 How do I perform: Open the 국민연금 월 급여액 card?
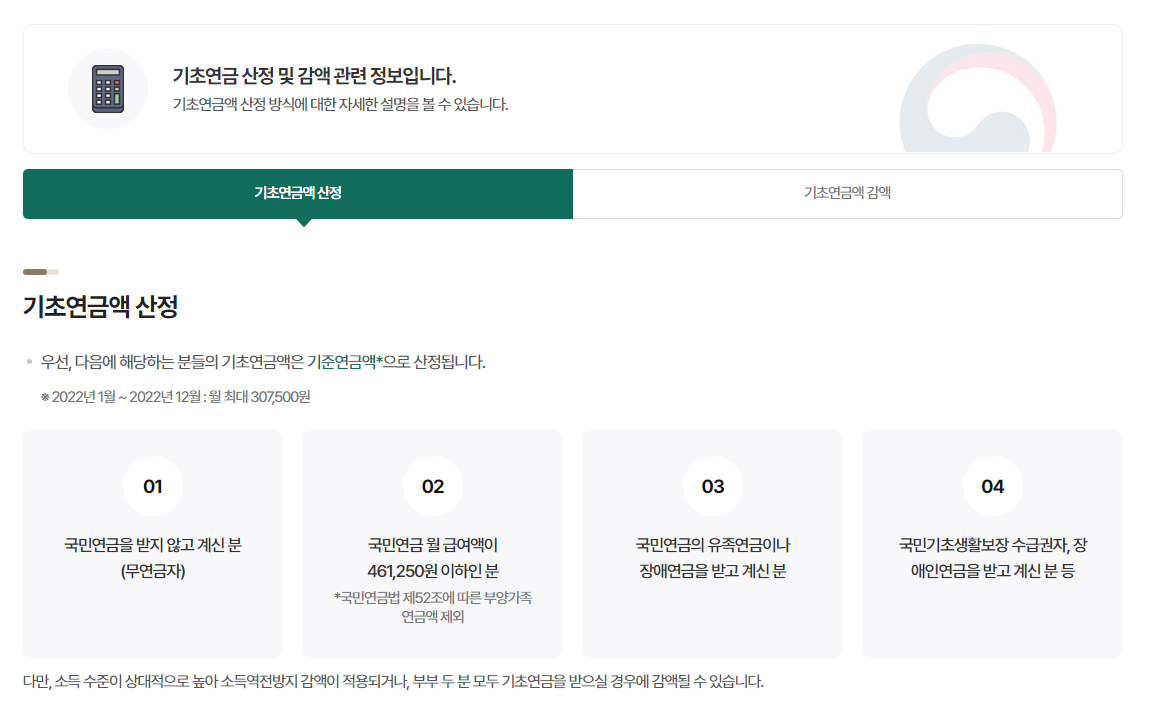click(432, 543)
